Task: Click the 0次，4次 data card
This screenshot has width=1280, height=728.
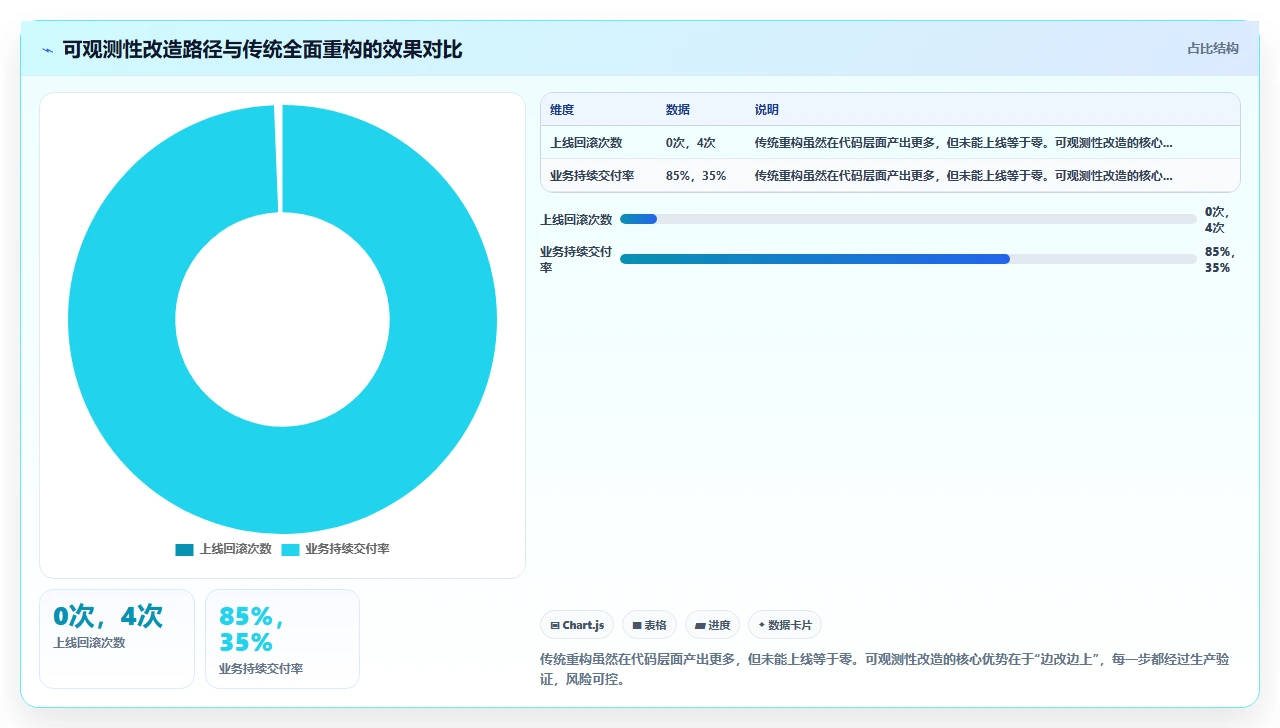Action: (x=117, y=639)
